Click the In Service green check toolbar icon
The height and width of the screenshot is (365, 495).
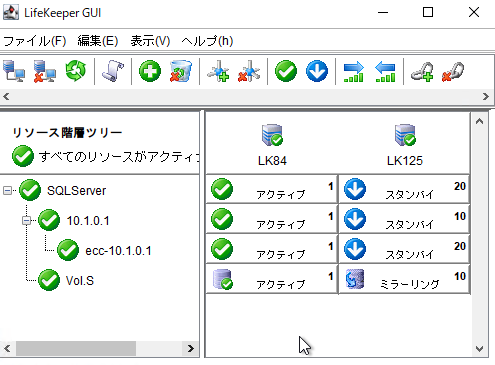tap(286, 71)
